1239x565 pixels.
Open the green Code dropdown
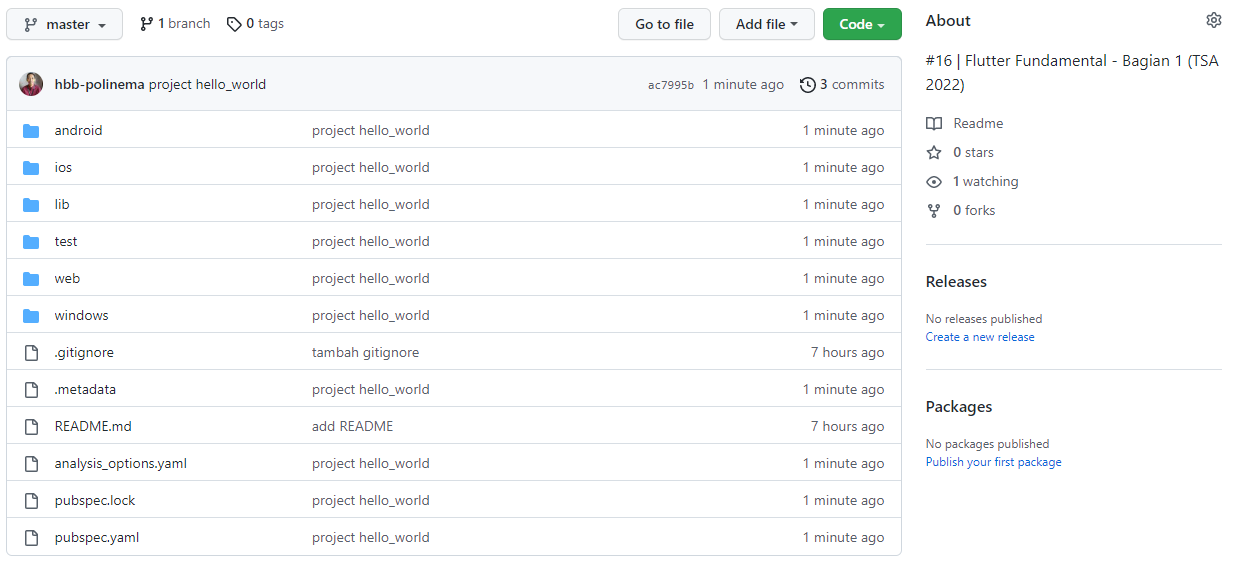click(x=861, y=24)
